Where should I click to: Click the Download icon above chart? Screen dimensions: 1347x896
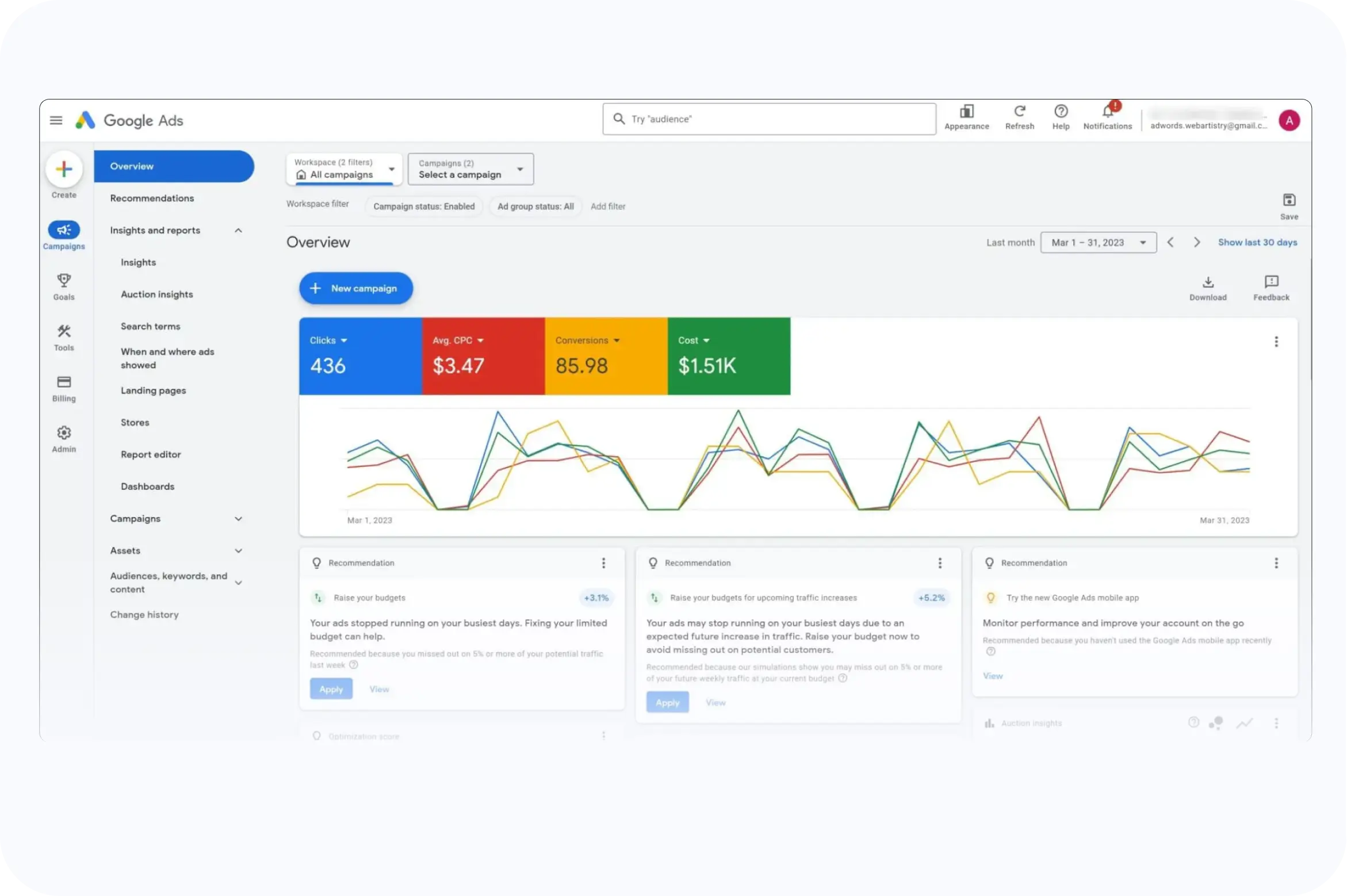[x=1208, y=282]
